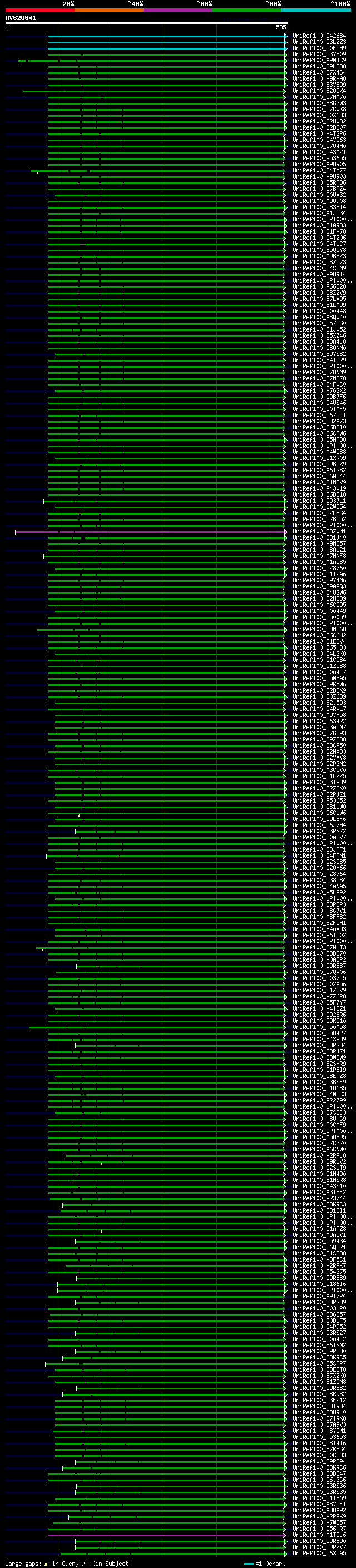The width and height of the screenshot is (356, 1568).
Task: Open the UniRef100_P28760 hit label
Action: point(319,568)
